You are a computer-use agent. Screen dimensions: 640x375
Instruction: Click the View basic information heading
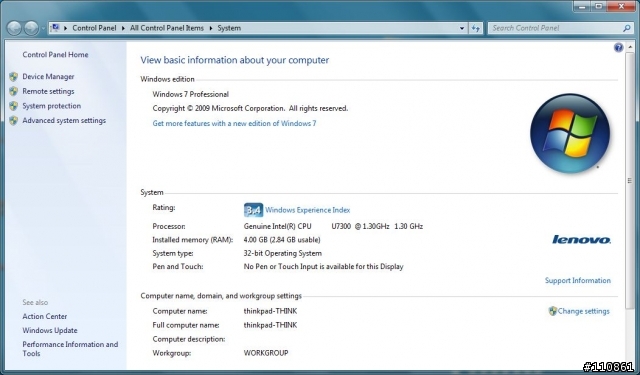point(235,60)
